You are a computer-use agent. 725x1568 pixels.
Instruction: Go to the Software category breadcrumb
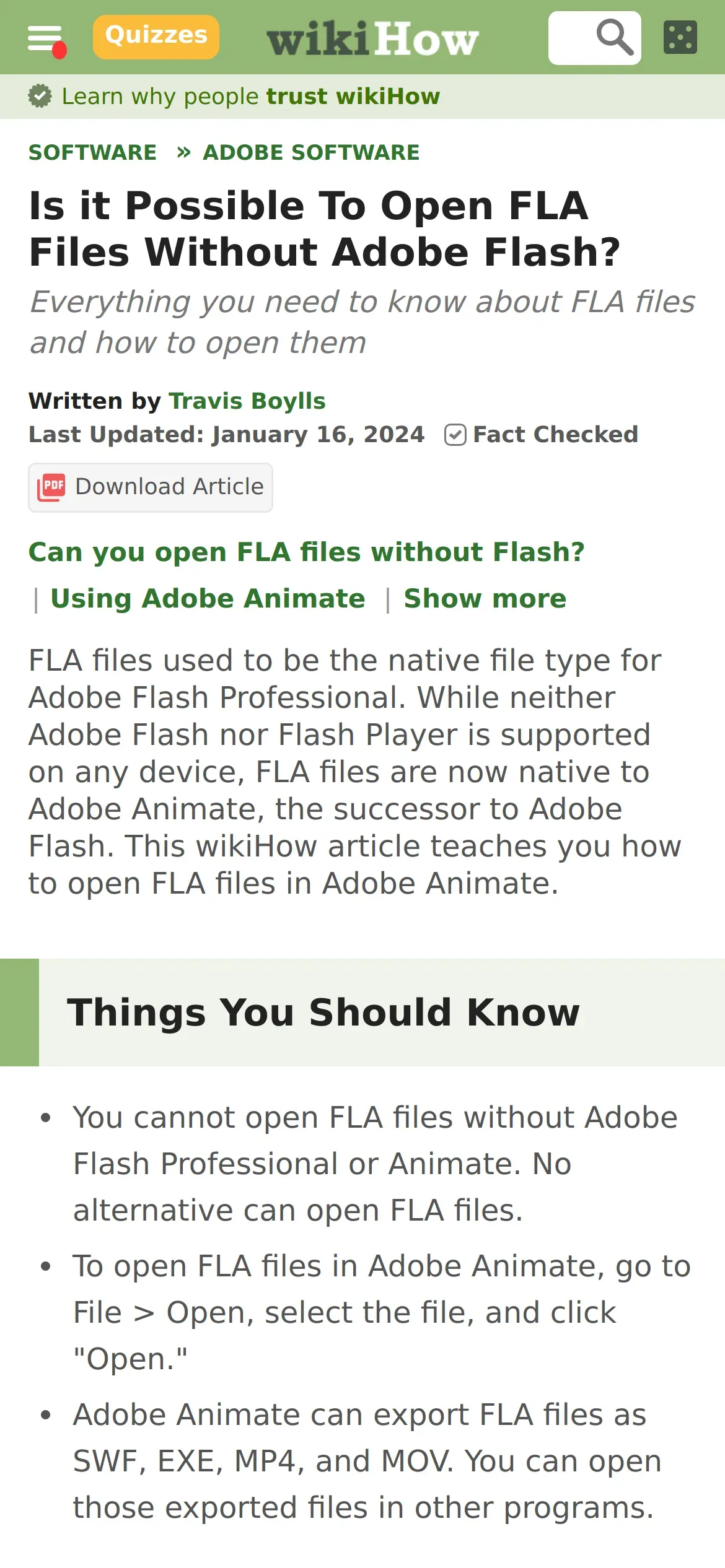[93, 152]
